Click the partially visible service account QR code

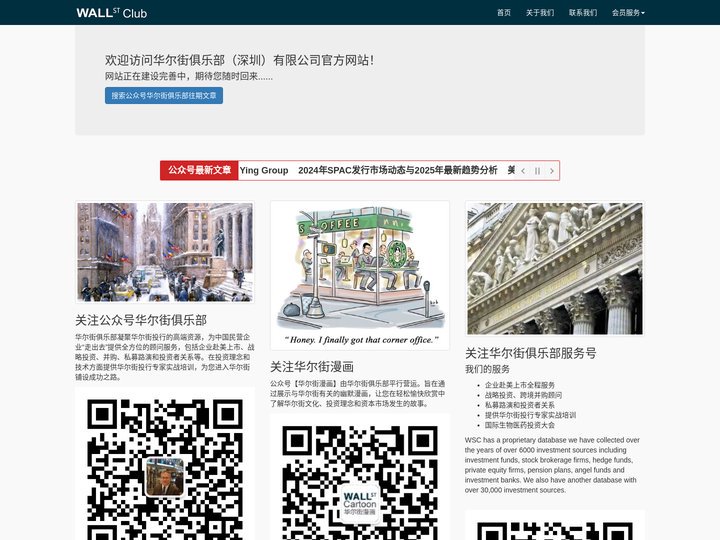(555, 525)
